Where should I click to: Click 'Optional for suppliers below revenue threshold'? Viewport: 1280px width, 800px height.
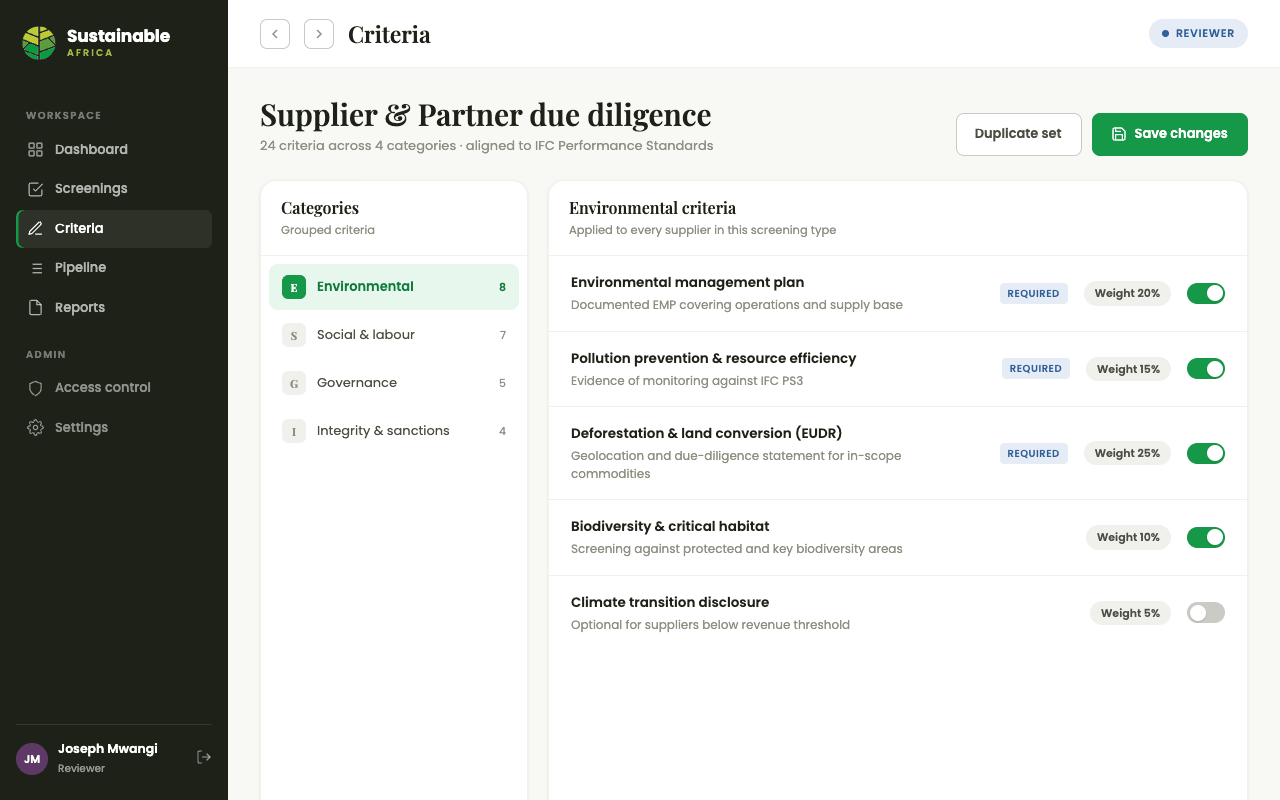(x=710, y=625)
